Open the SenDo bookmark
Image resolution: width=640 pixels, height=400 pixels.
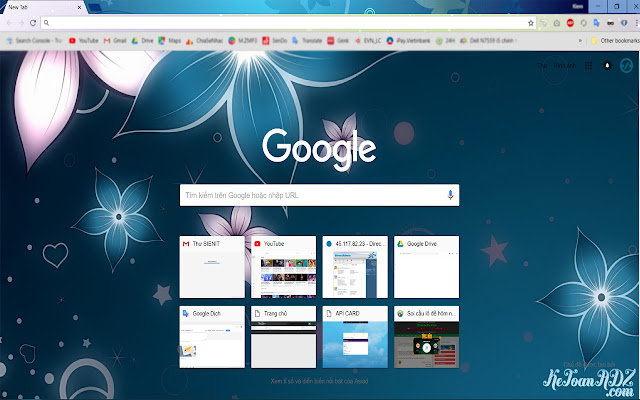[x=275, y=41]
